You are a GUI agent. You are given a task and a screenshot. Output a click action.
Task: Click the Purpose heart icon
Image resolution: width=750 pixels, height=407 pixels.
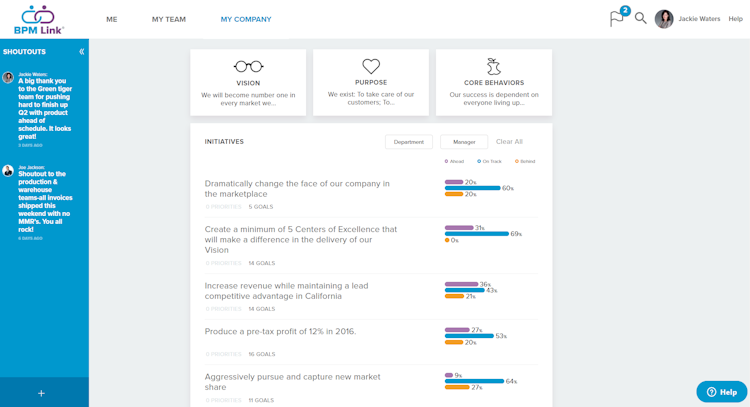(x=371, y=67)
